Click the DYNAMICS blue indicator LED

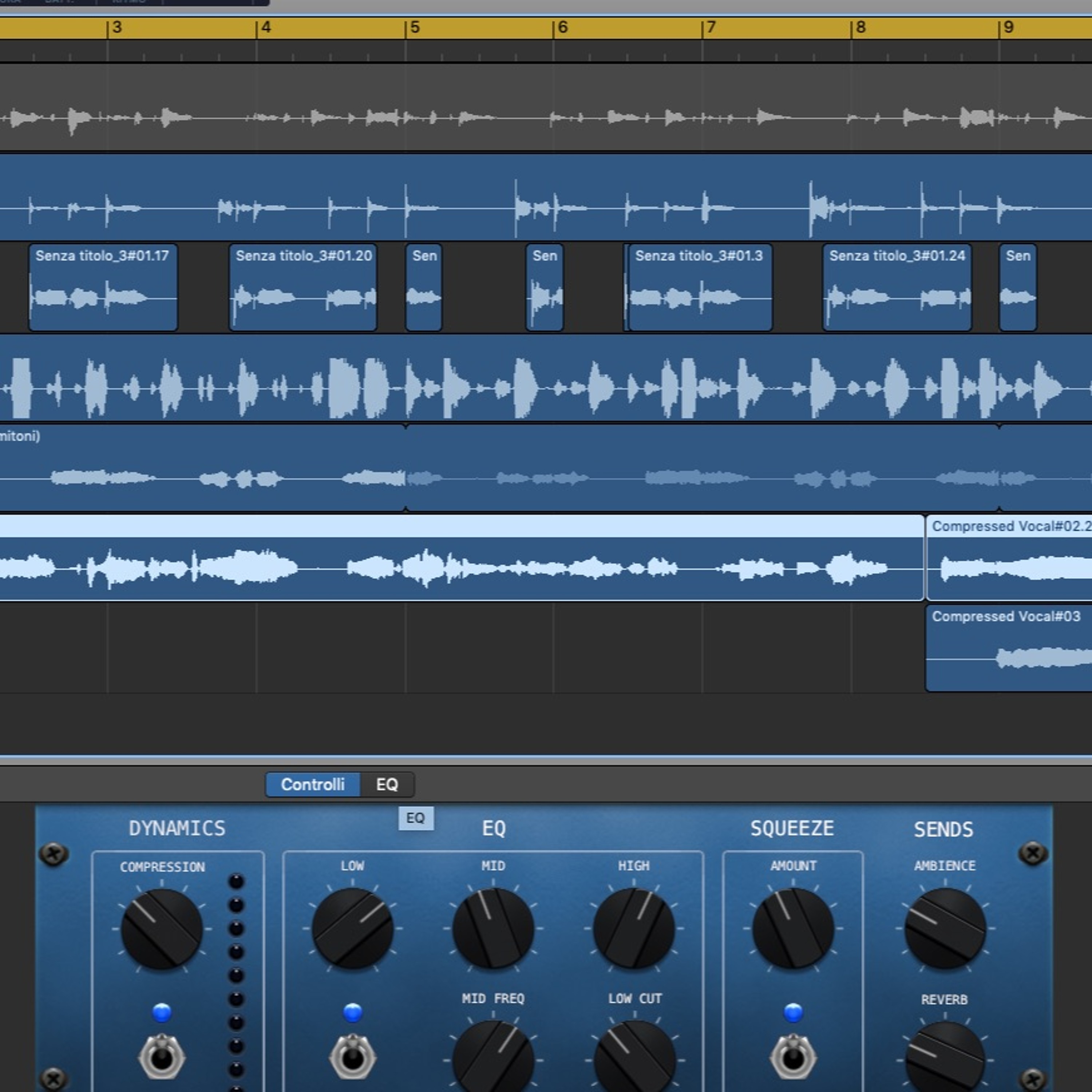coord(162,1012)
